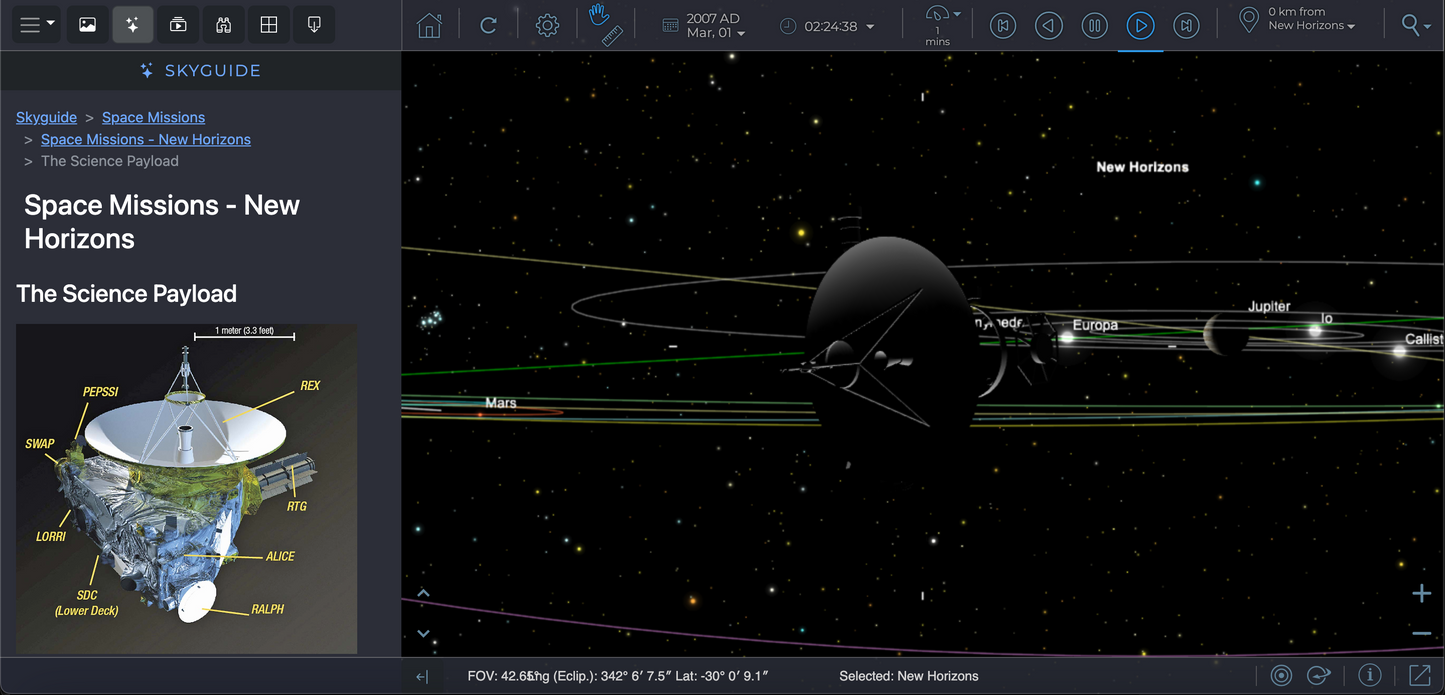Expand the hamburger menu dropdown

coord(38,25)
